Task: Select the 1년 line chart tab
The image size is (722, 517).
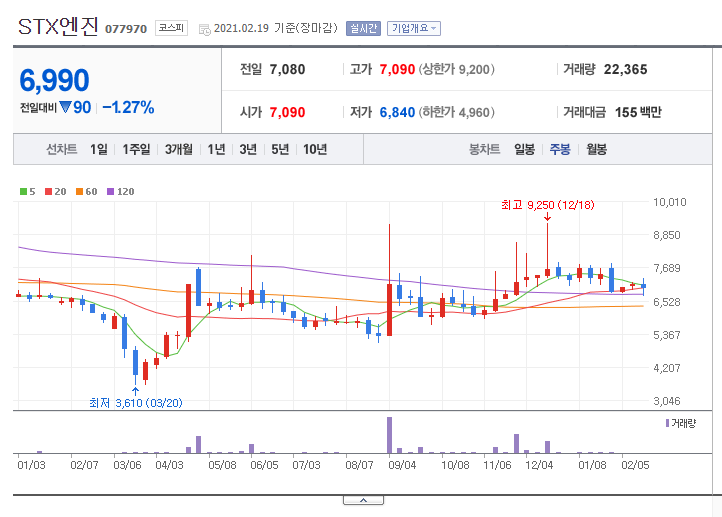Action: tap(216, 149)
